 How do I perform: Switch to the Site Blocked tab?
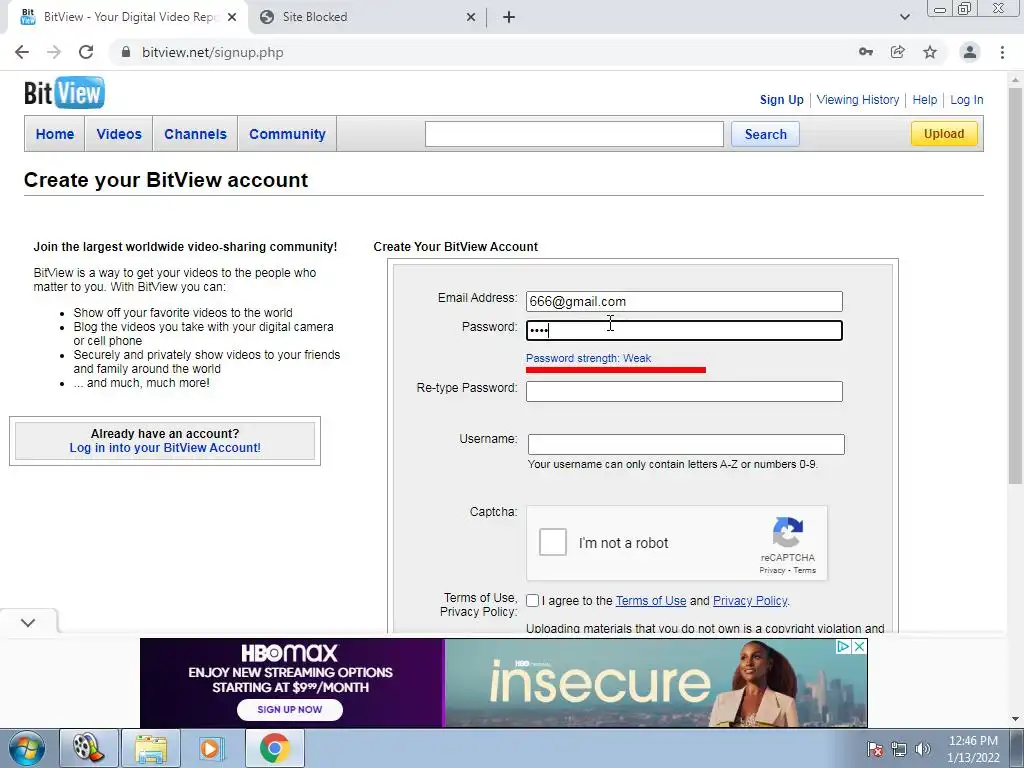tap(369, 17)
